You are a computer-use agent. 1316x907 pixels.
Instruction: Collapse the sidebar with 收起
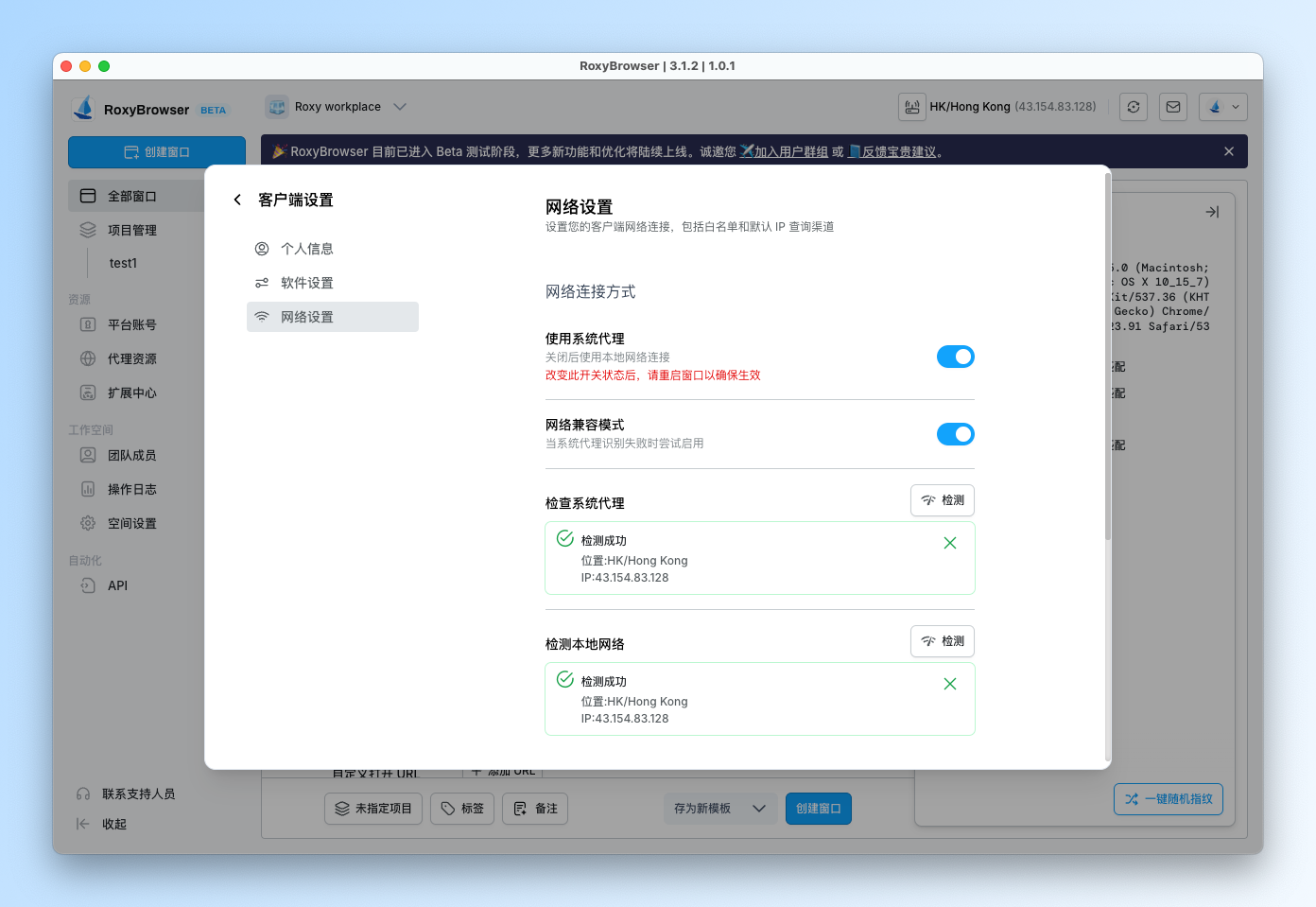point(101,824)
